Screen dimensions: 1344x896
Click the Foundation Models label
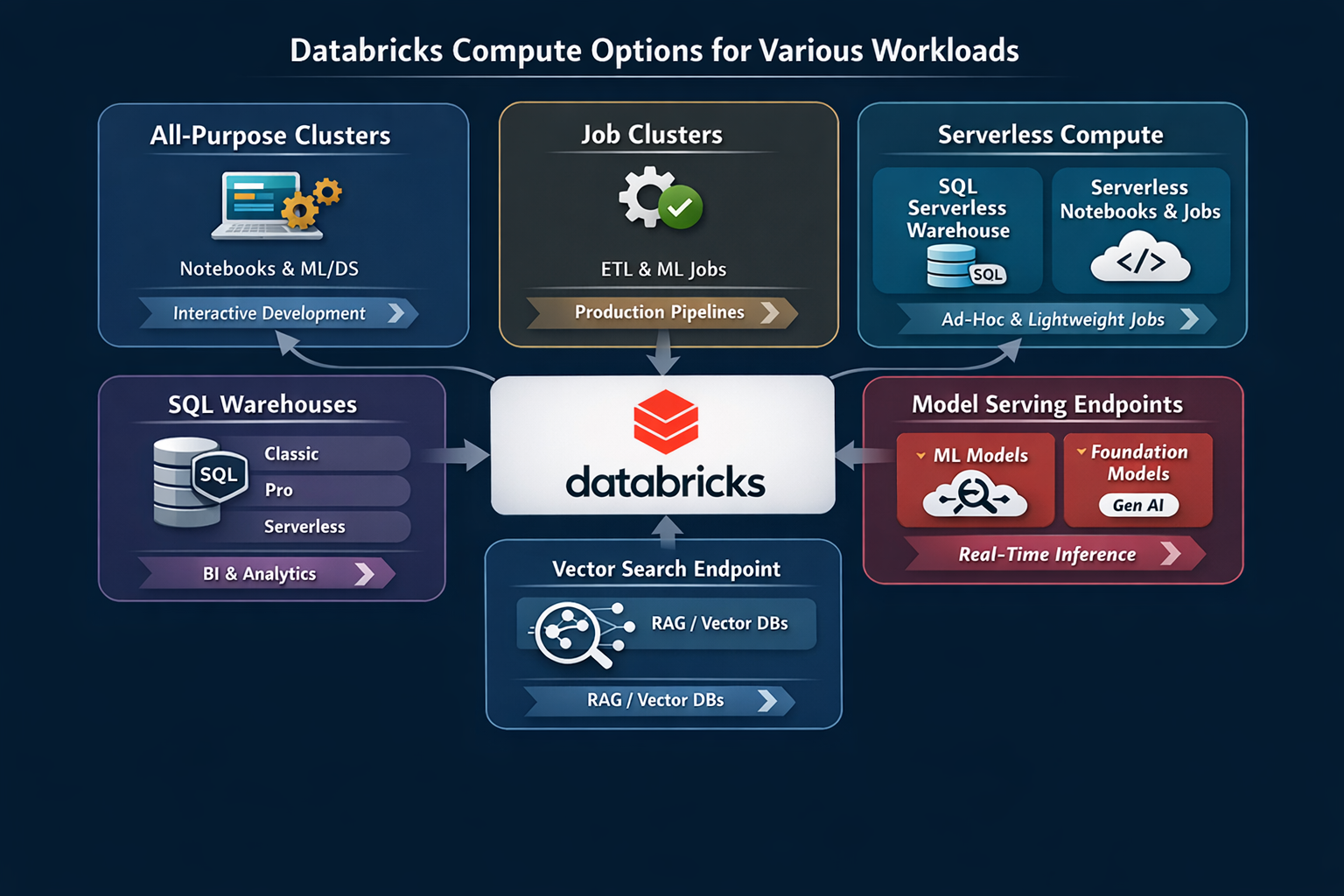click(1139, 463)
